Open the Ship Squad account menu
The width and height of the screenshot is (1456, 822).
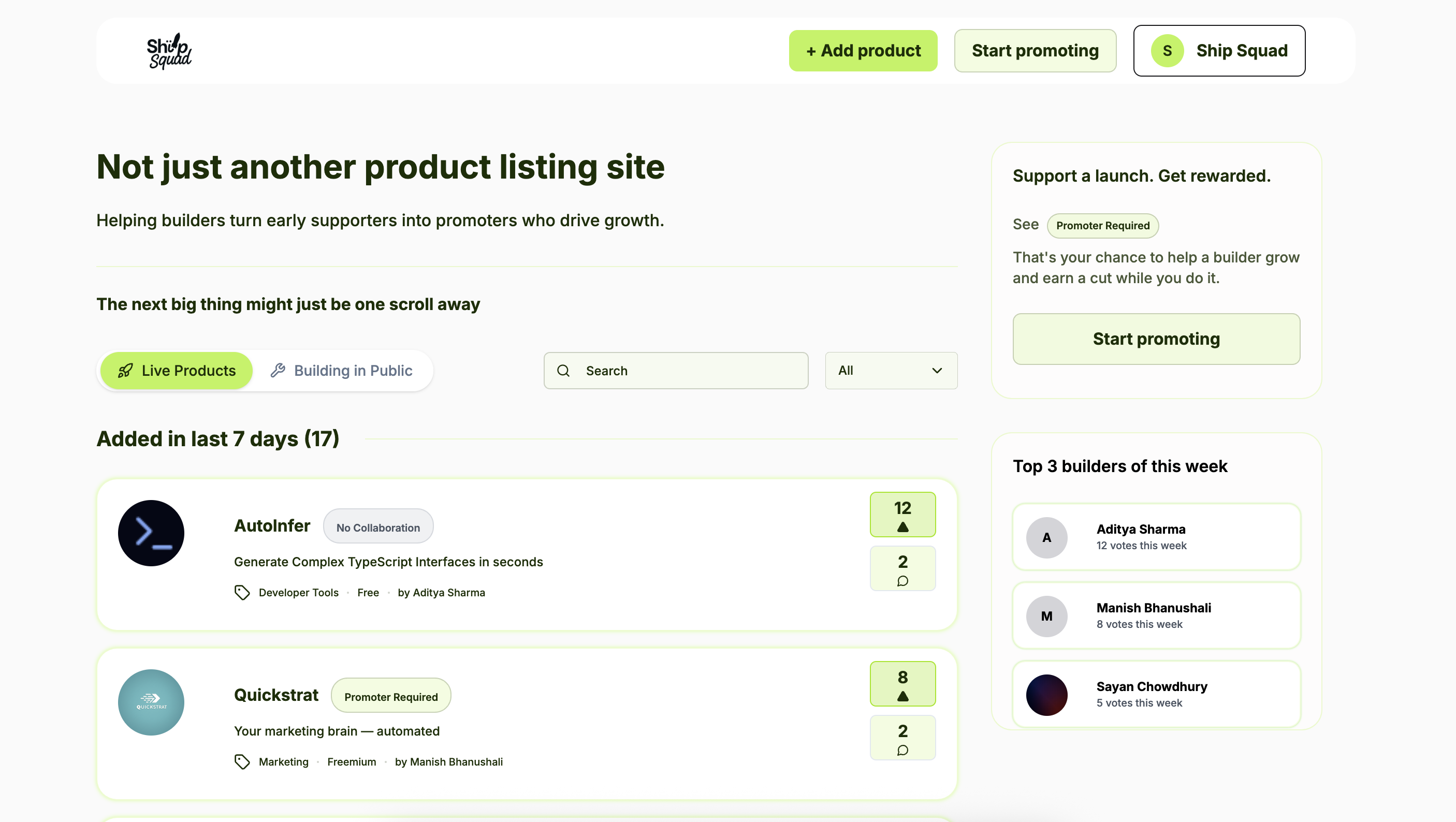(x=1219, y=51)
